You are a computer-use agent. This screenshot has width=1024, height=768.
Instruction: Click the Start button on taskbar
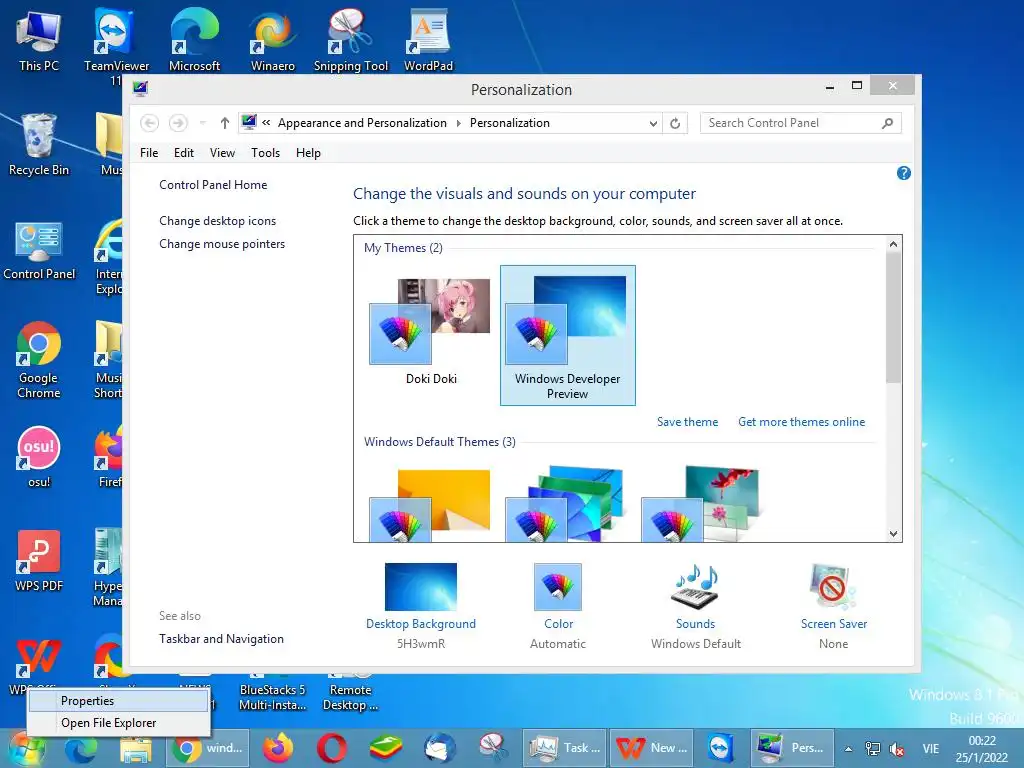(x=26, y=748)
